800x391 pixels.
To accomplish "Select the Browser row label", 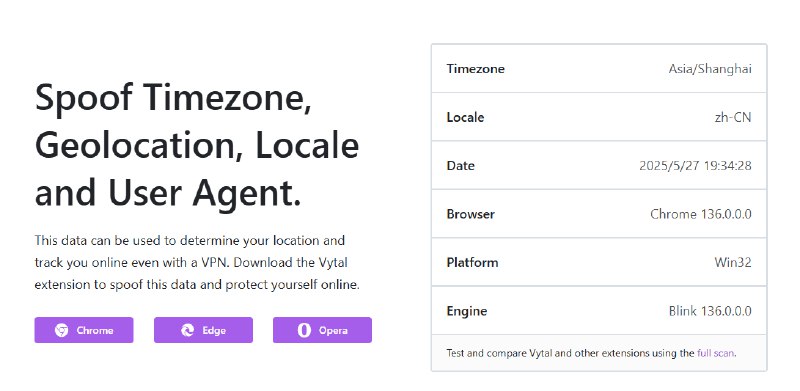I will pyautogui.click(x=470, y=214).
